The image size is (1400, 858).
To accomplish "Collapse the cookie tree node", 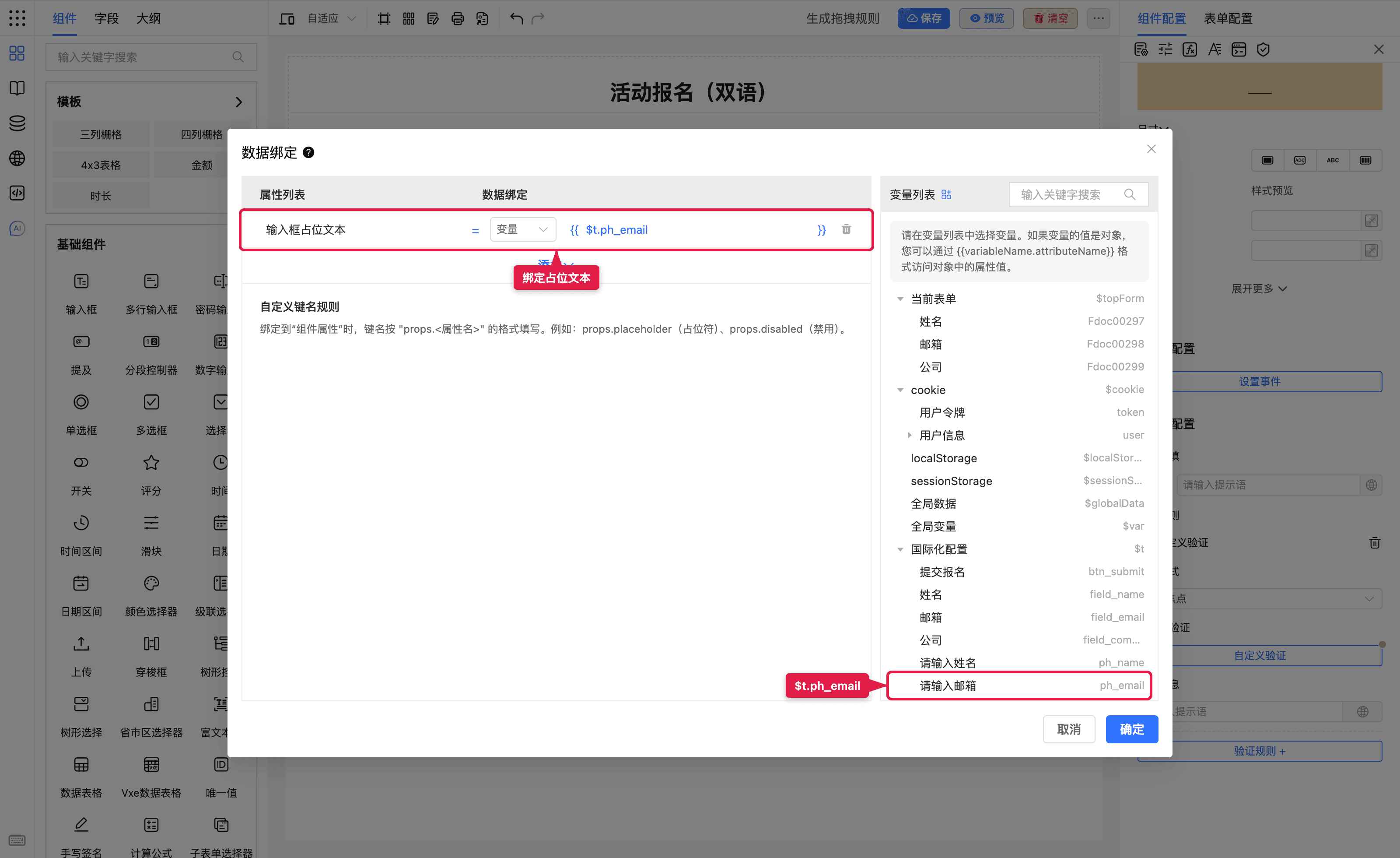I will pyautogui.click(x=900, y=390).
